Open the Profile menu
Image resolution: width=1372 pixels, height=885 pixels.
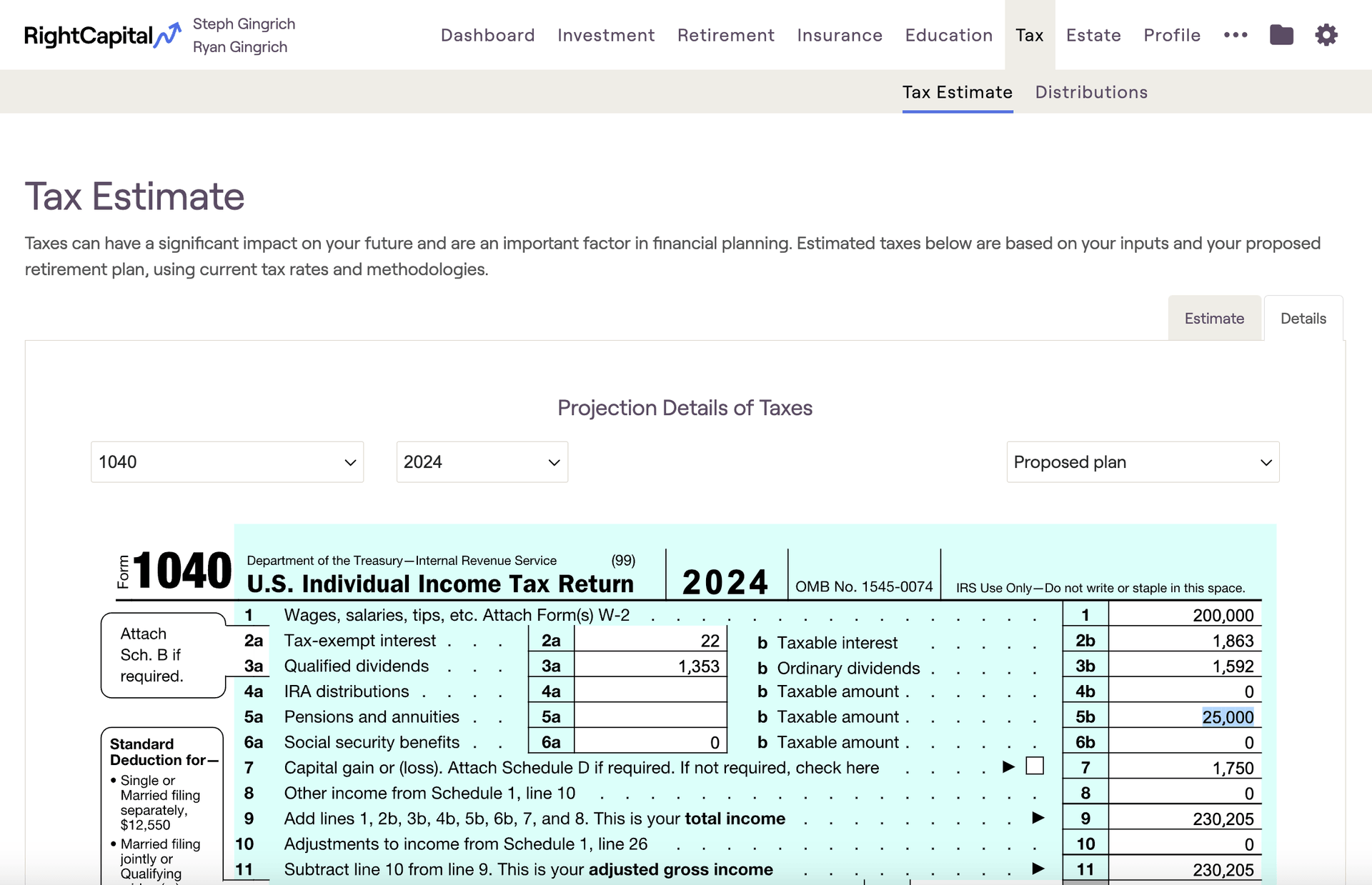point(1172,35)
